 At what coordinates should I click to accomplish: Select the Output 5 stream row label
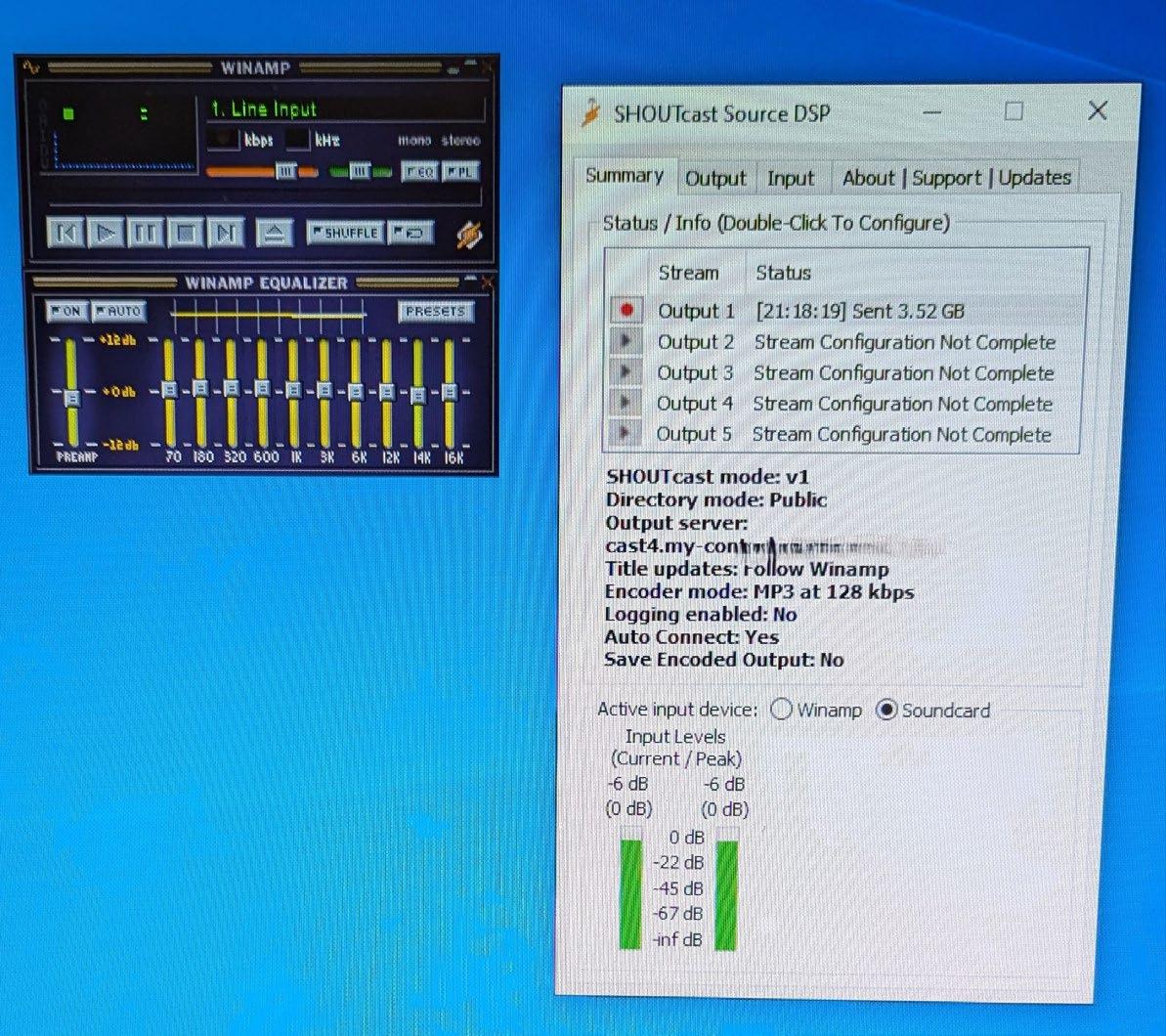(x=694, y=434)
